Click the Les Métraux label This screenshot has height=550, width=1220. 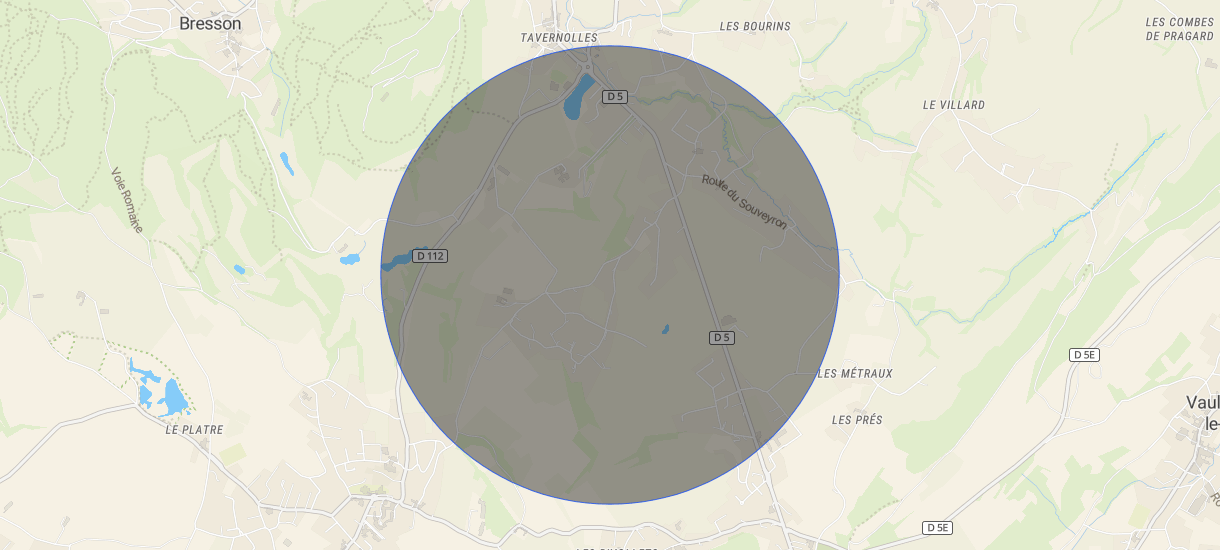coord(855,374)
